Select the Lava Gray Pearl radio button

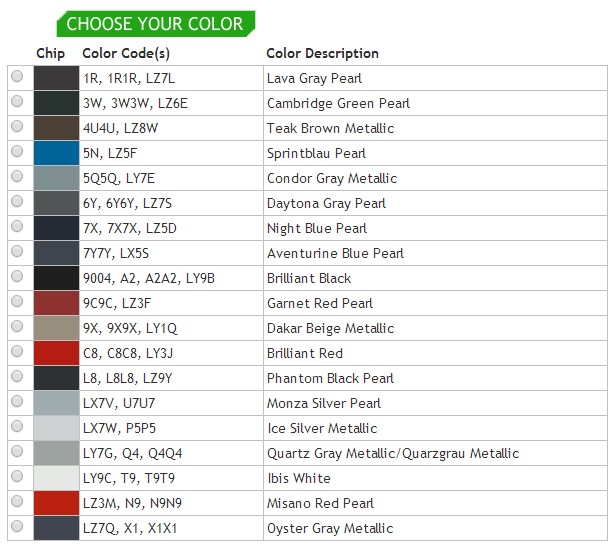[17, 77]
